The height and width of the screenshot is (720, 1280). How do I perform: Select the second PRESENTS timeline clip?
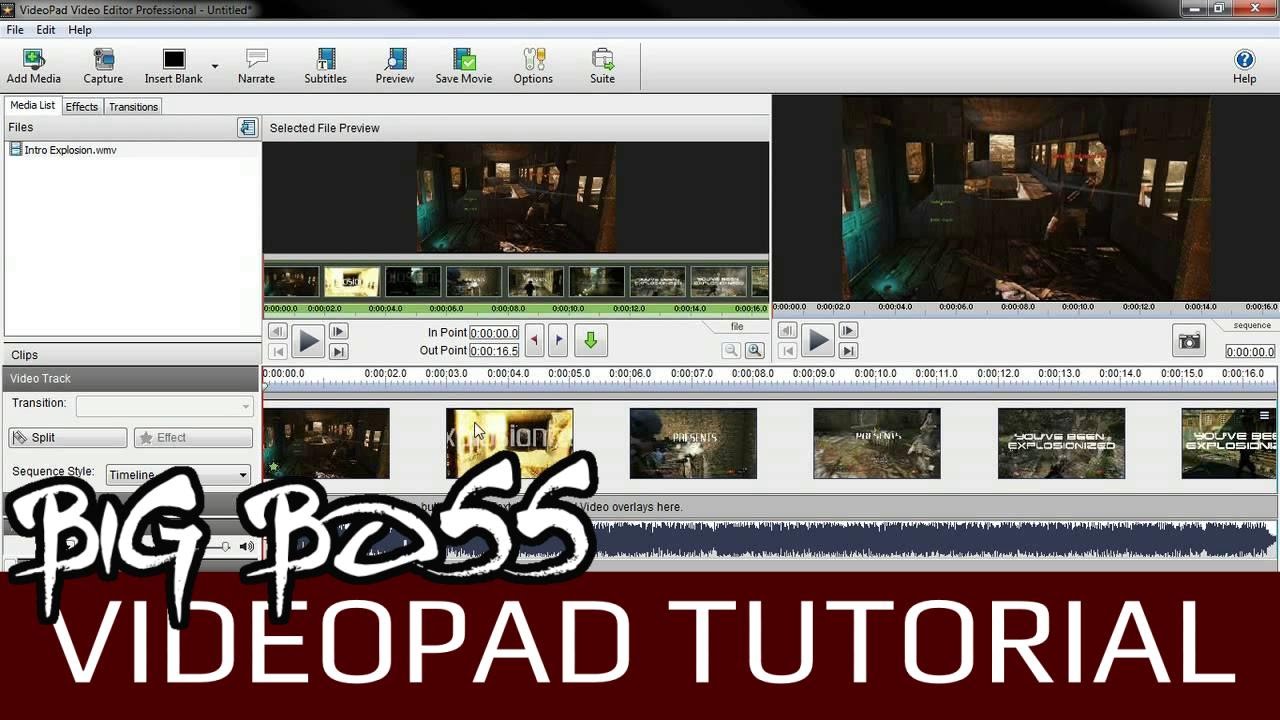[877, 443]
